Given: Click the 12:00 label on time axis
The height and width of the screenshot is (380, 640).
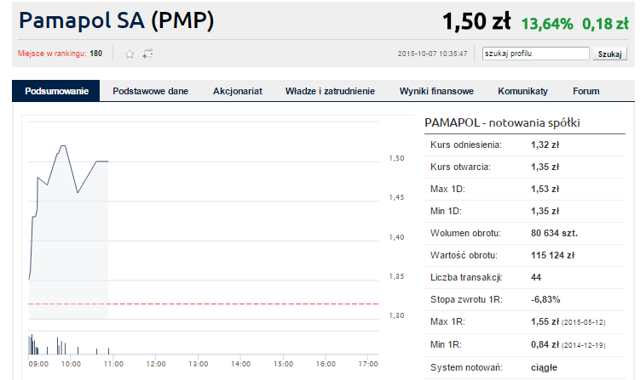Looking at the screenshot, I should [156, 364].
